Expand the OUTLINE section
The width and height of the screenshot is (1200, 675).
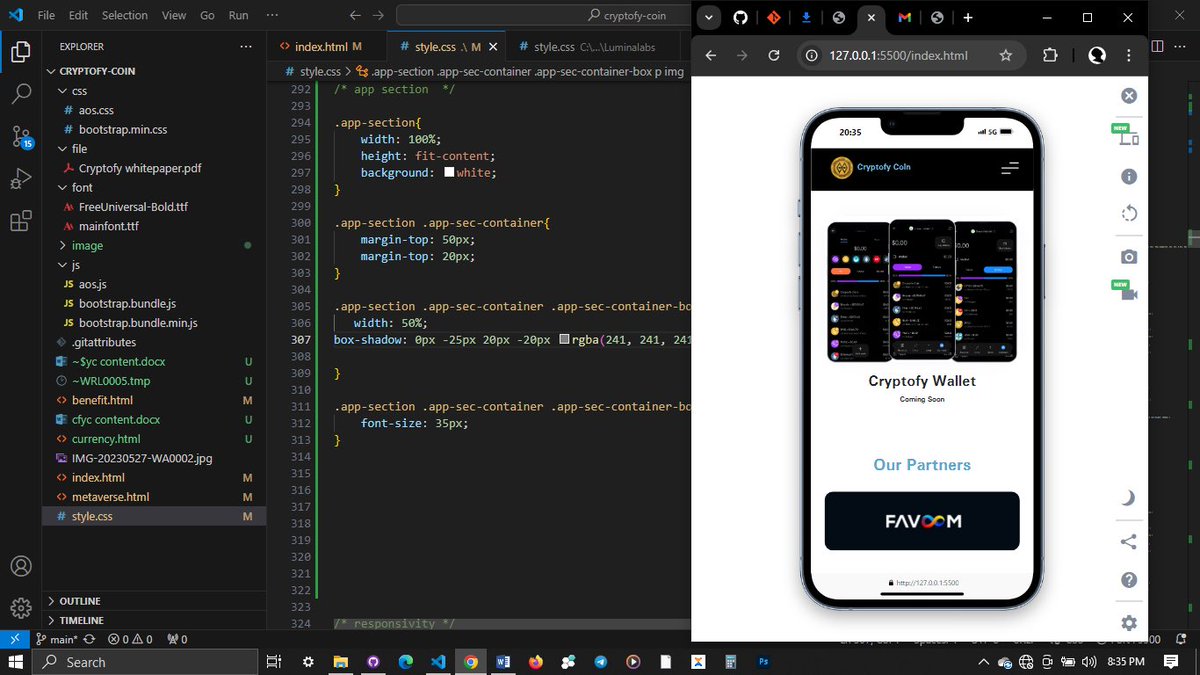coord(80,601)
